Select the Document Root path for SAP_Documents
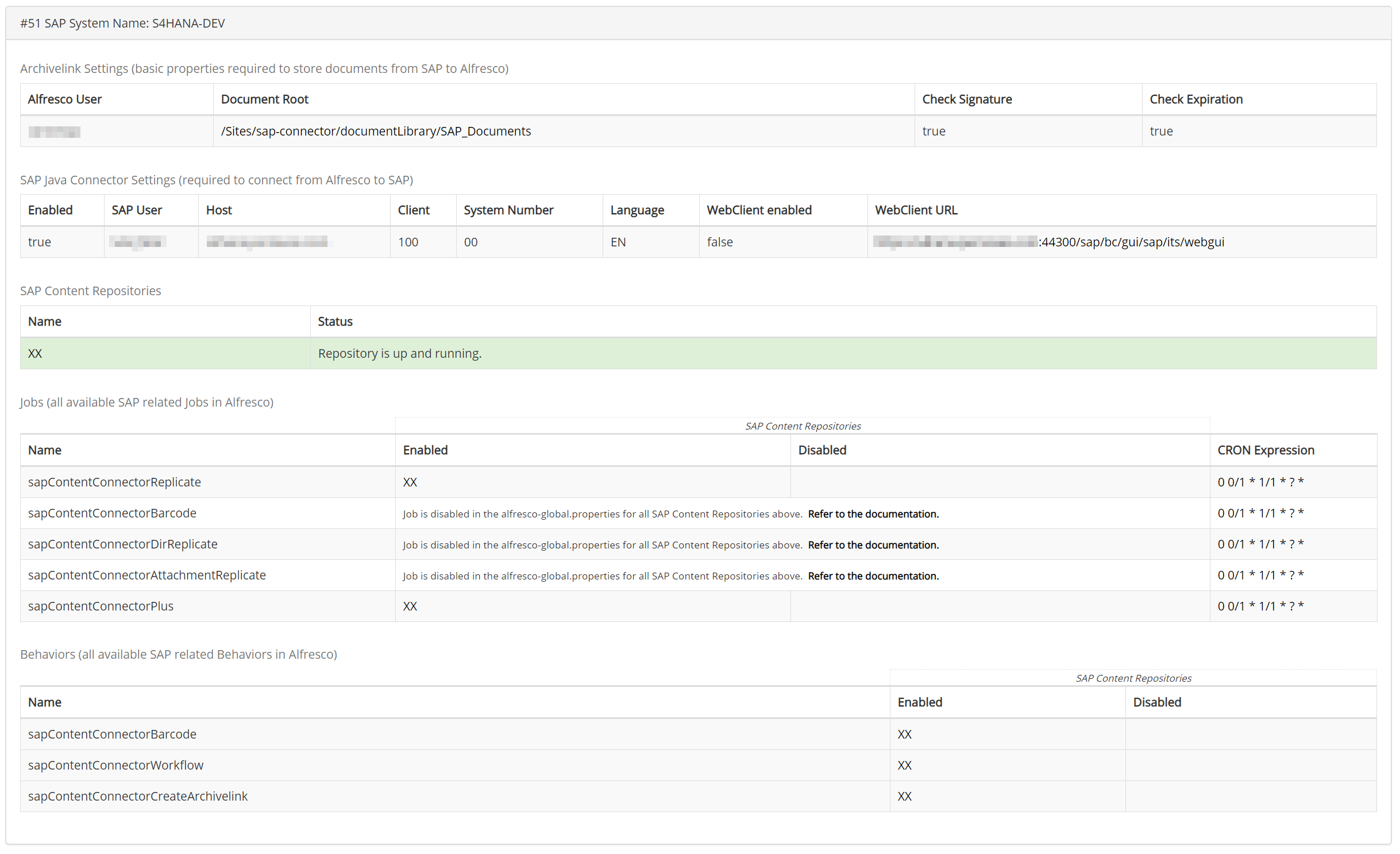 [376, 131]
